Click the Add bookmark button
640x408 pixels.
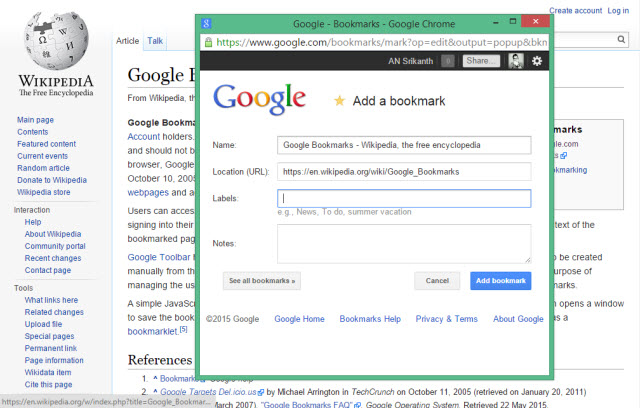point(500,281)
